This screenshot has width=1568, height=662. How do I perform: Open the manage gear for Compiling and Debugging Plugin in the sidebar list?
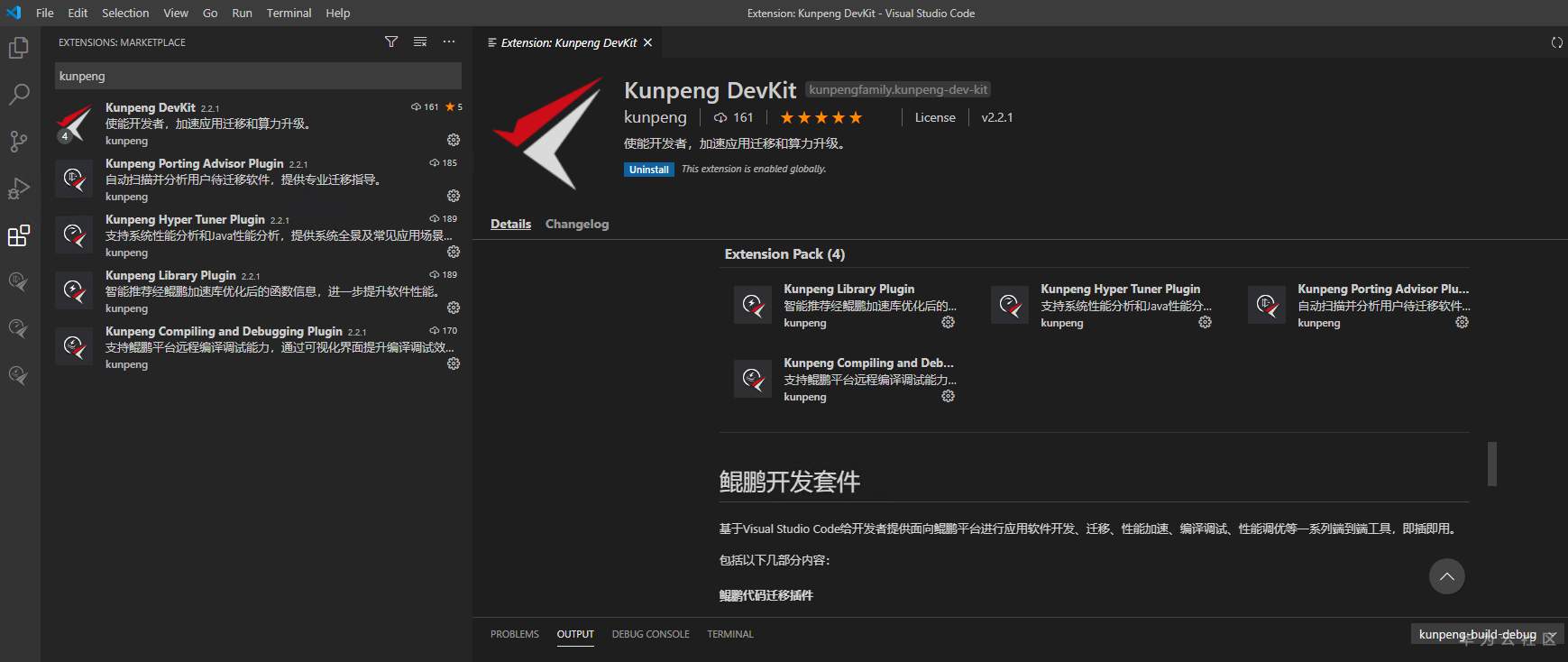(454, 363)
